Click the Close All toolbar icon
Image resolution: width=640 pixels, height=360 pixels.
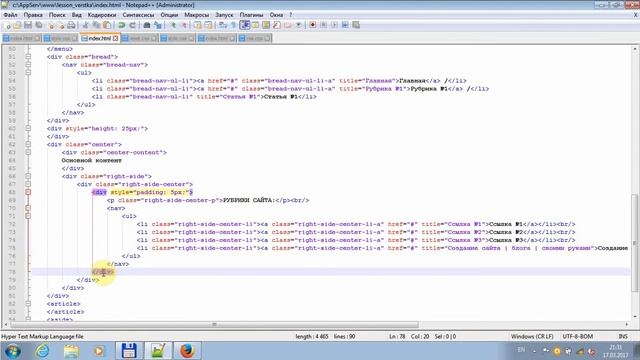pos(61,25)
